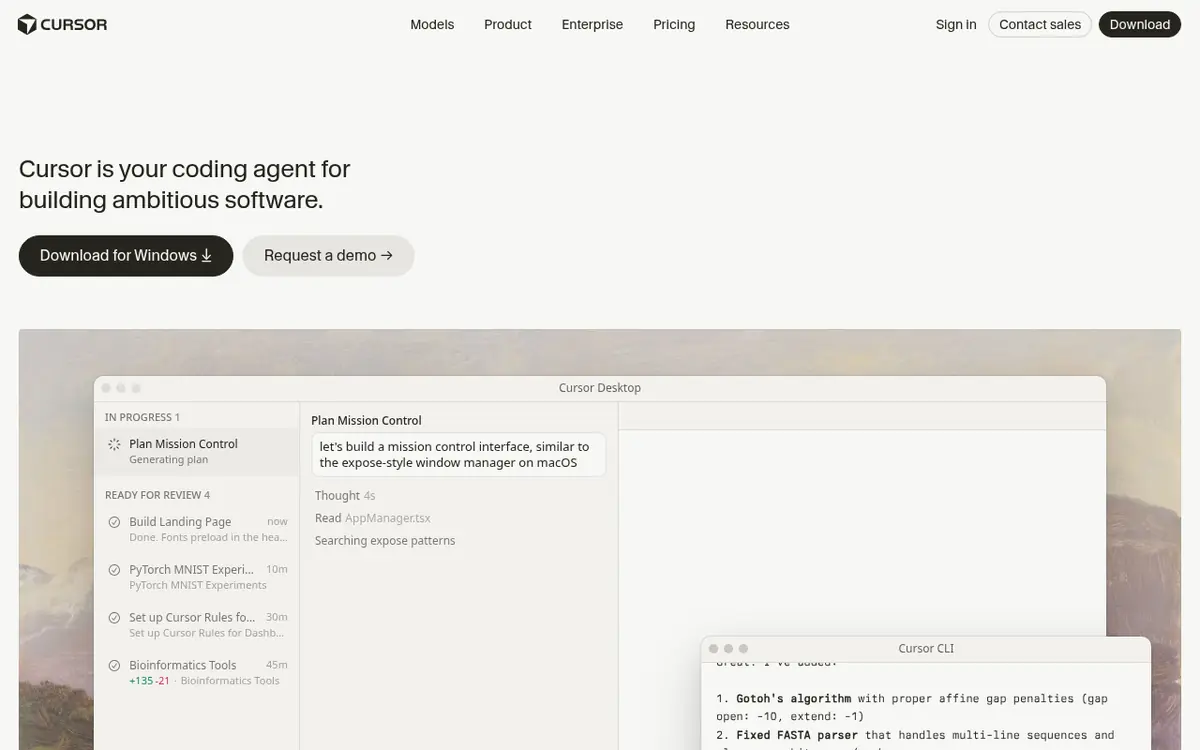Click Request a demo button
Image resolution: width=1200 pixels, height=750 pixels.
(x=328, y=255)
